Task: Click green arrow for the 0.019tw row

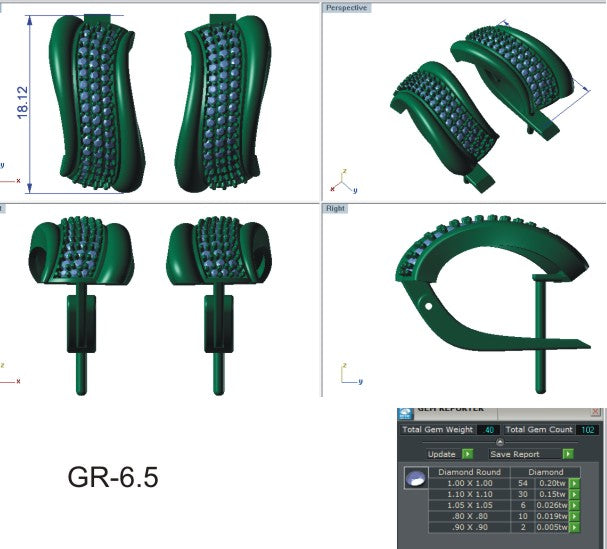Action: pos(574,516)
